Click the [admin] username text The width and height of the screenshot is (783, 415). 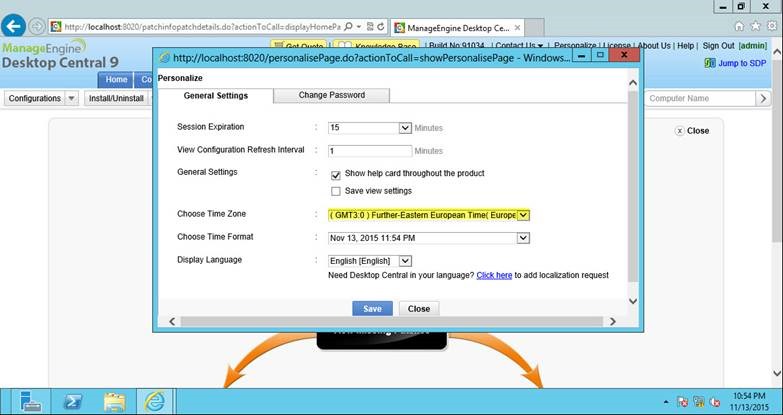[x=753, y=45]
